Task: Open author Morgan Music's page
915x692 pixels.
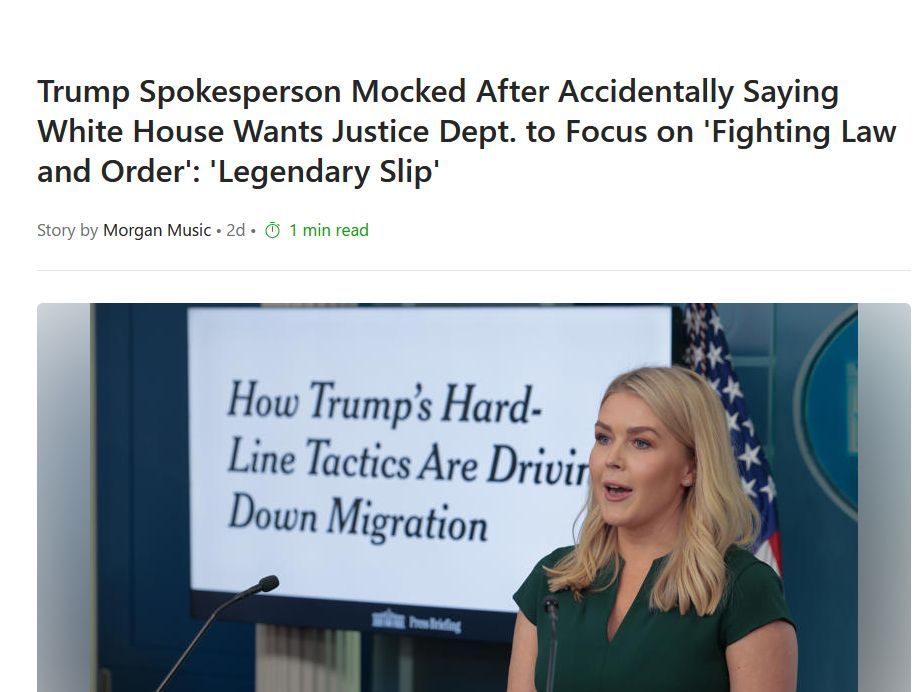Action: tap(157, 230)
